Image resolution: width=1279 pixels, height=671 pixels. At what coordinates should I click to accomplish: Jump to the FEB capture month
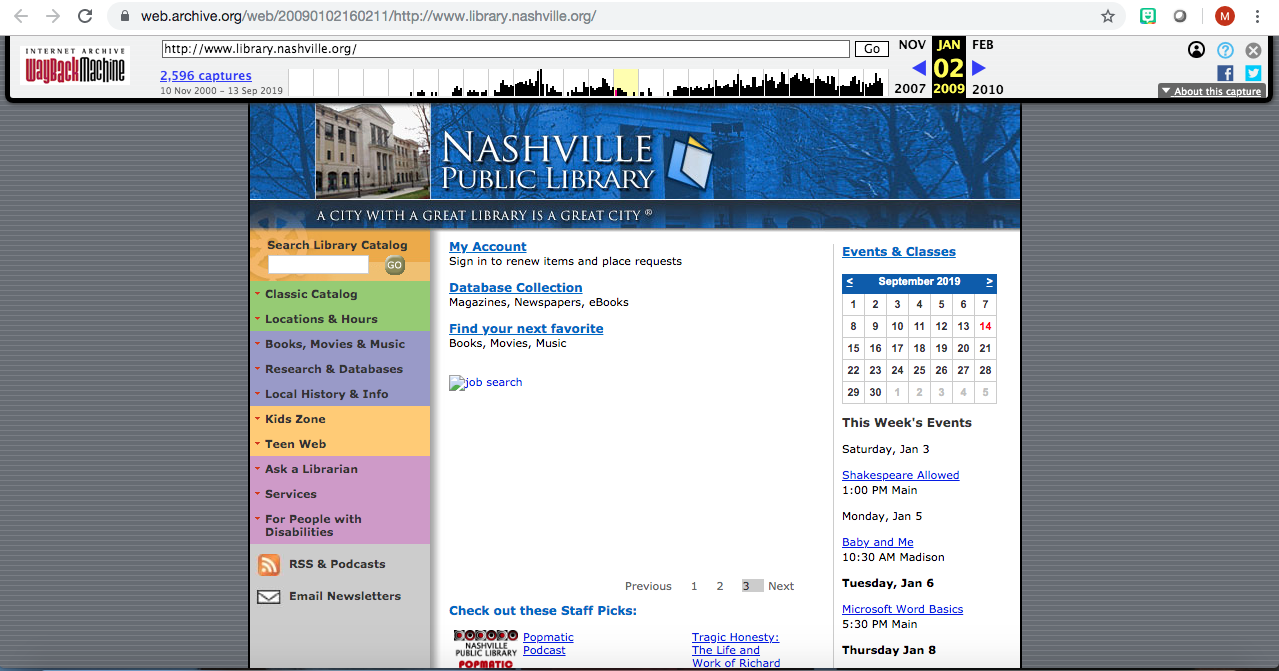983,45
